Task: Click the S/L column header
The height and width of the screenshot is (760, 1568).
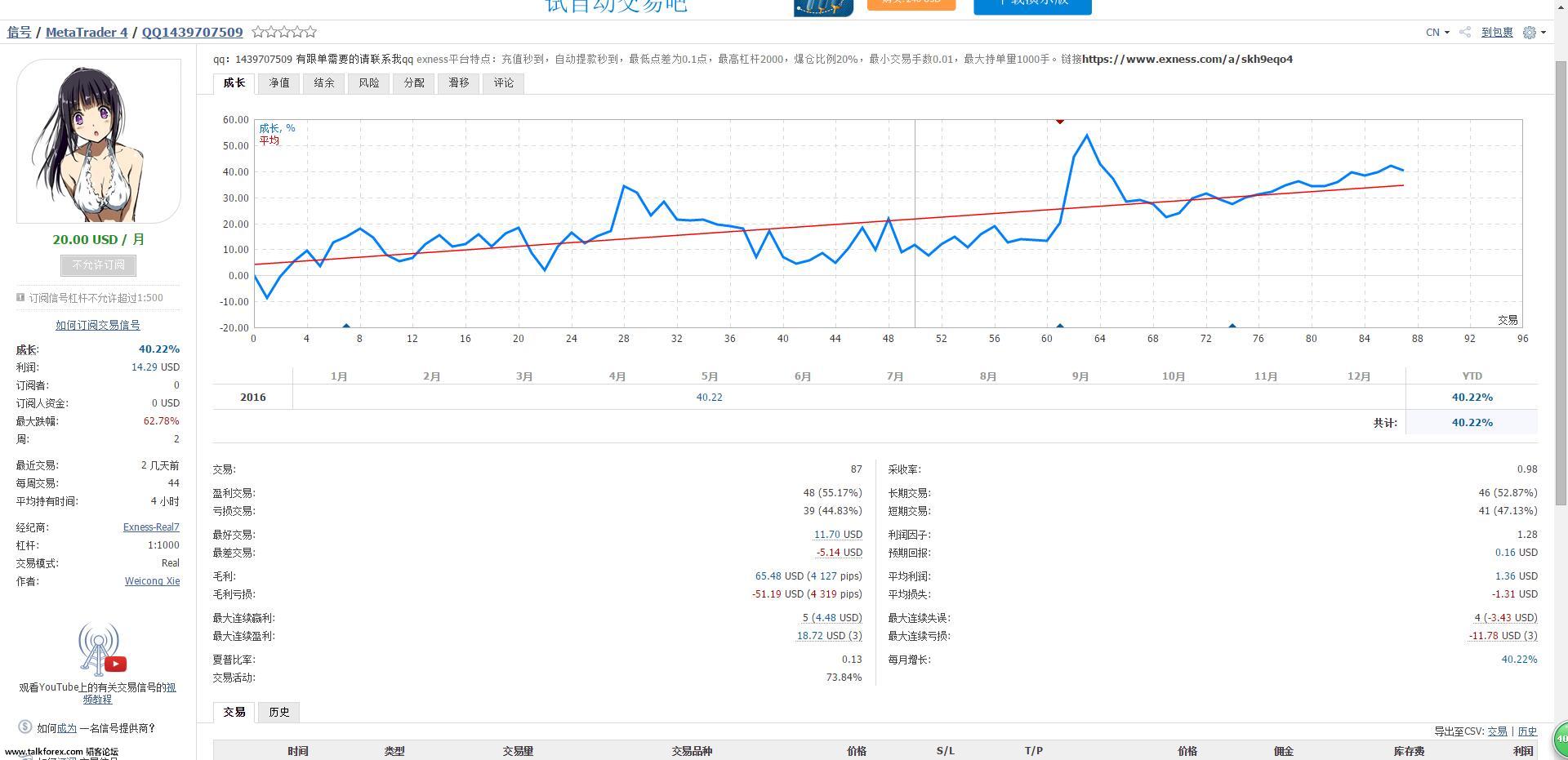Action: click(x=945, y=751)
